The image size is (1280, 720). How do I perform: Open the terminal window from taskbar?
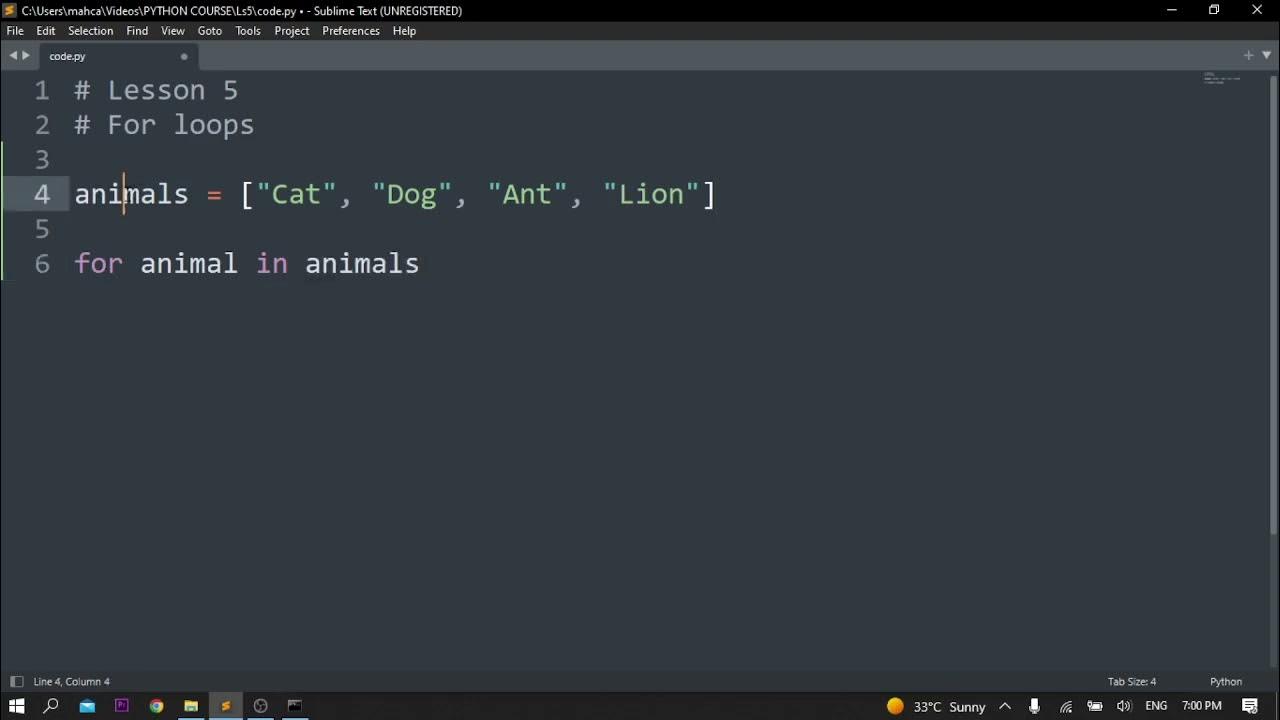click(x=295, y=706)
